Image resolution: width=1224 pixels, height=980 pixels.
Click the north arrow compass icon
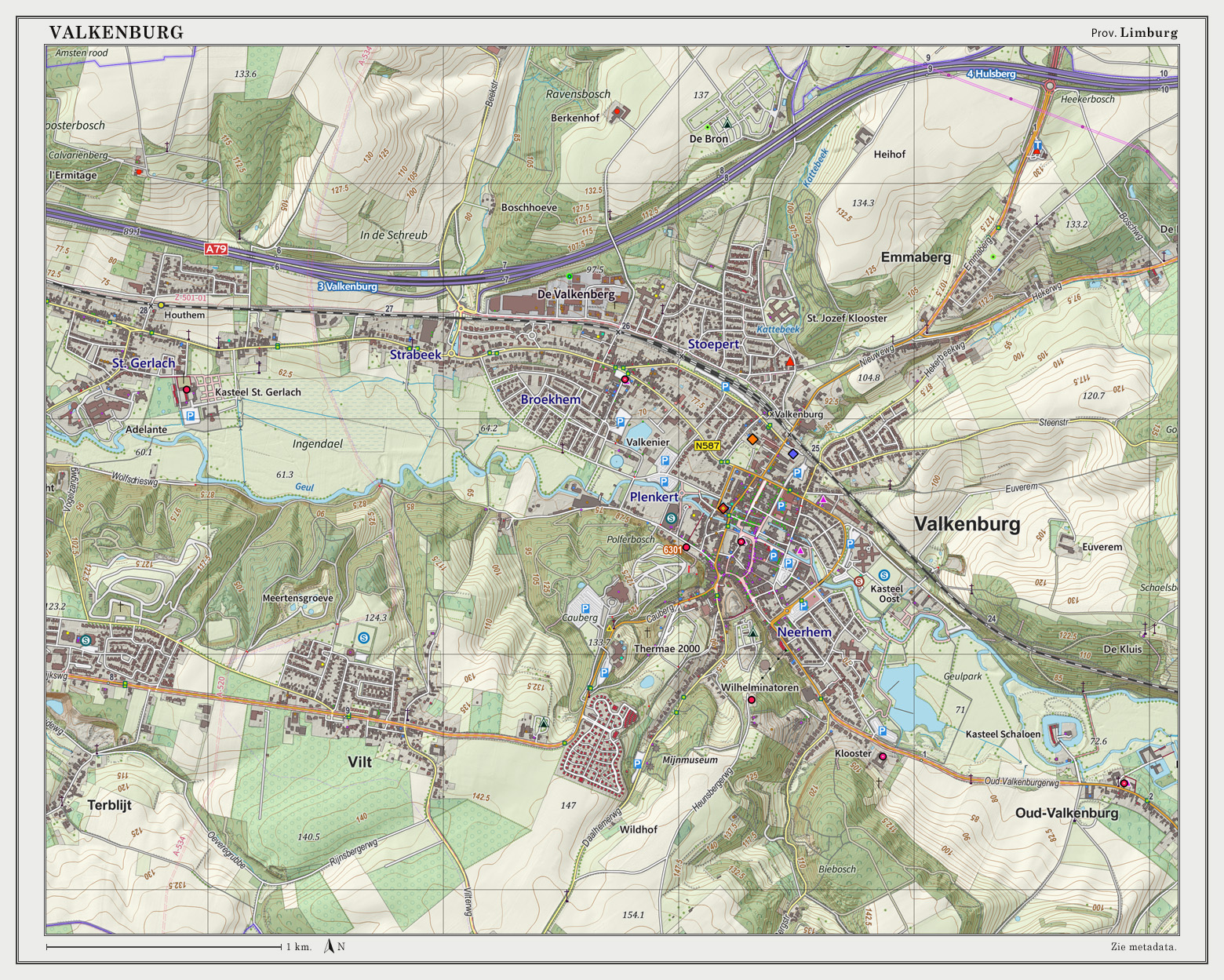click(330, 946)
